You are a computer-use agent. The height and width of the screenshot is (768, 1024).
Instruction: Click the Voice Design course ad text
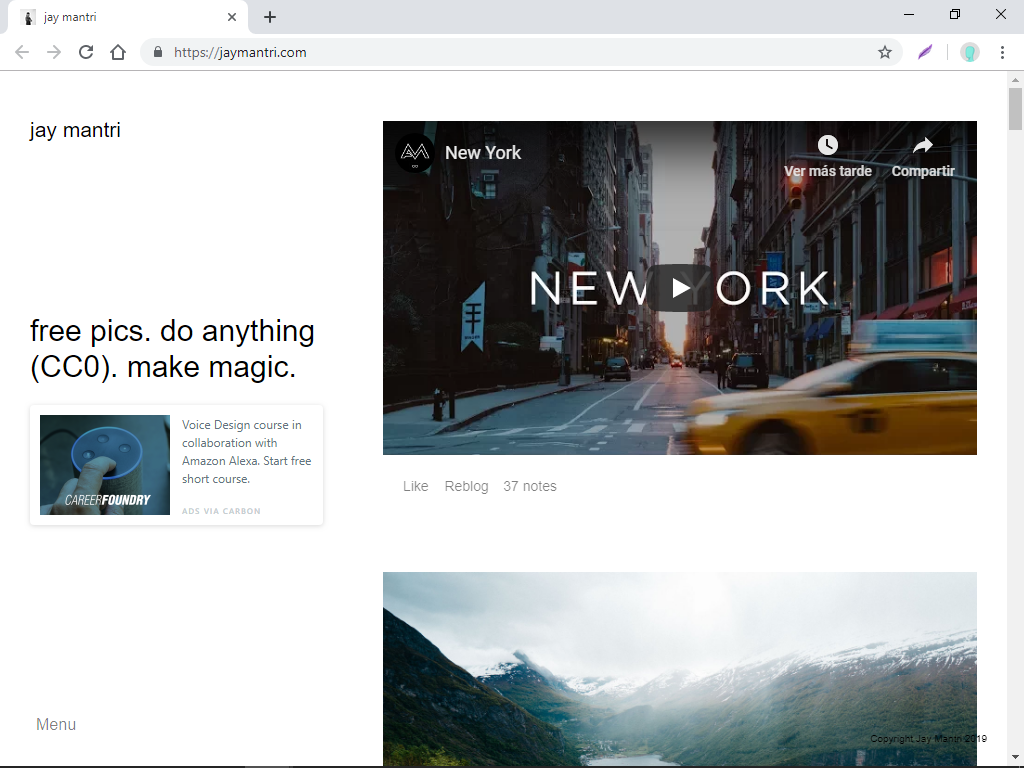click(x=247, y=452)
